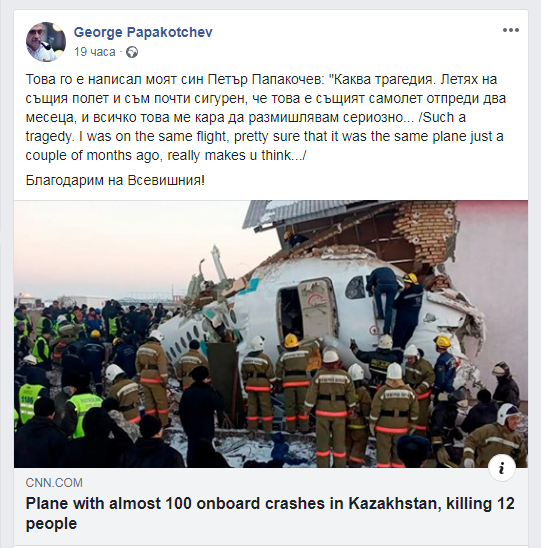
Task: Open George Papakotchev's profile picture
Action: (46, 42)
